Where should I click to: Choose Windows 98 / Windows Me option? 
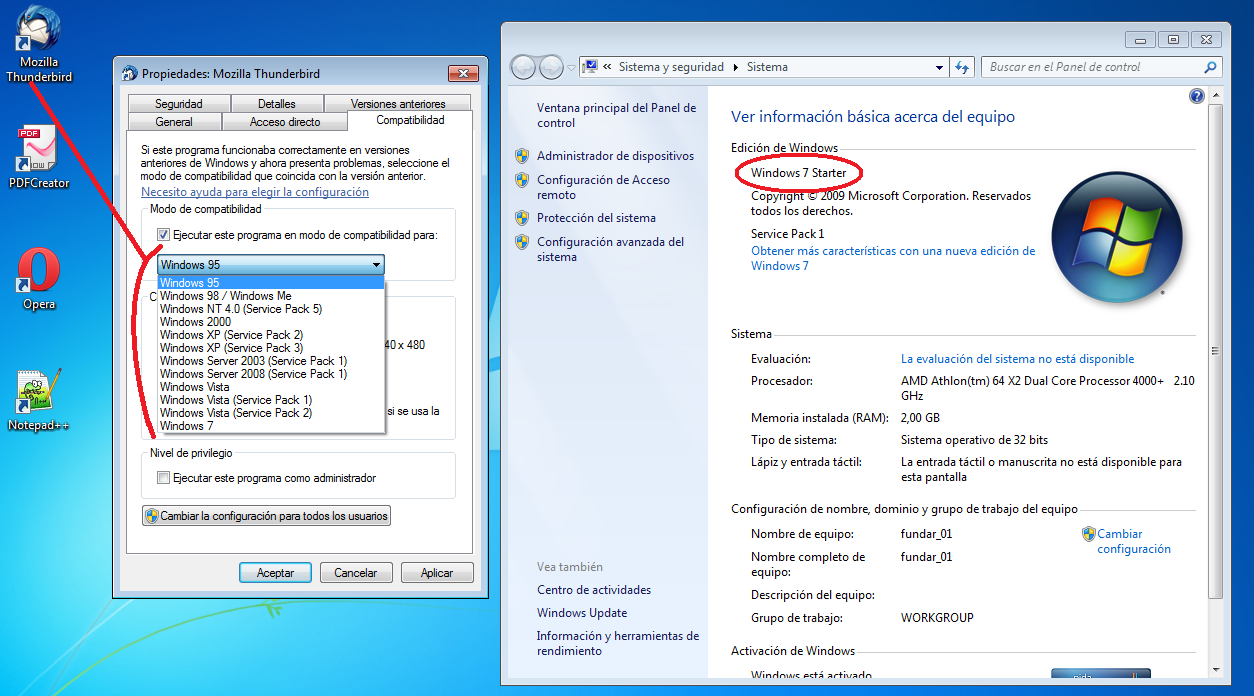click(271, 296)
